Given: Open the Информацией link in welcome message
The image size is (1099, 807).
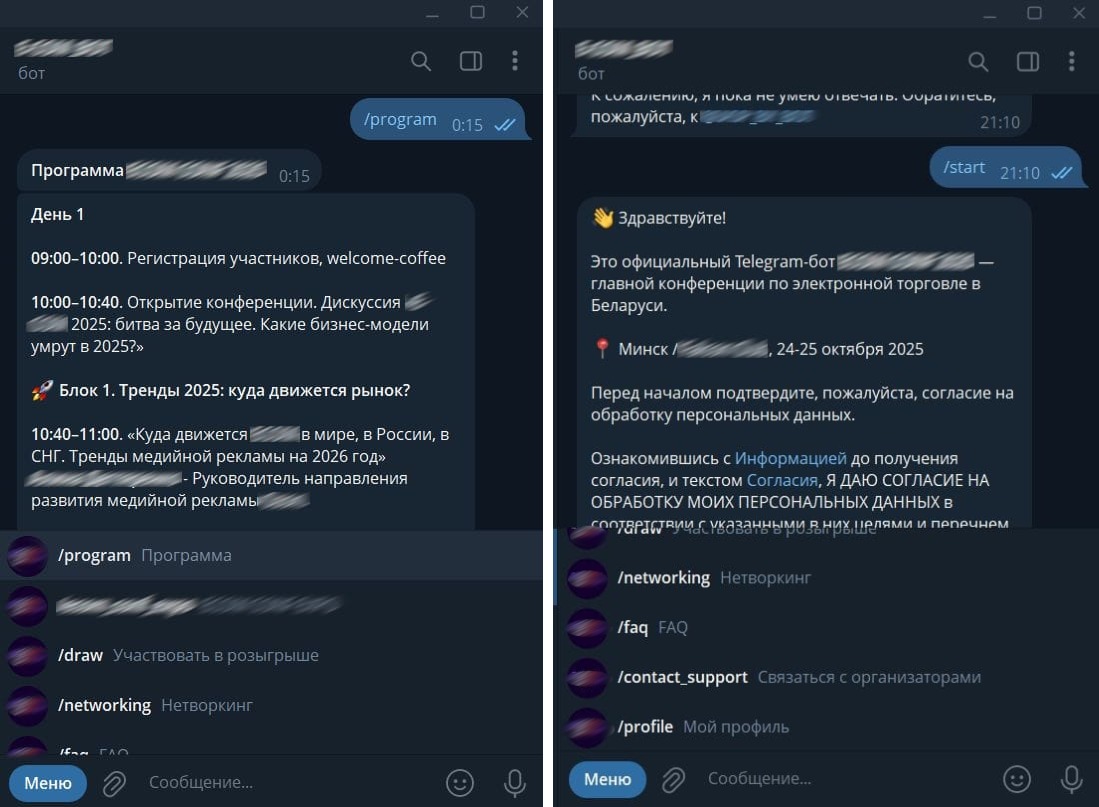Looking at the screenshot, I should (790, 459).
